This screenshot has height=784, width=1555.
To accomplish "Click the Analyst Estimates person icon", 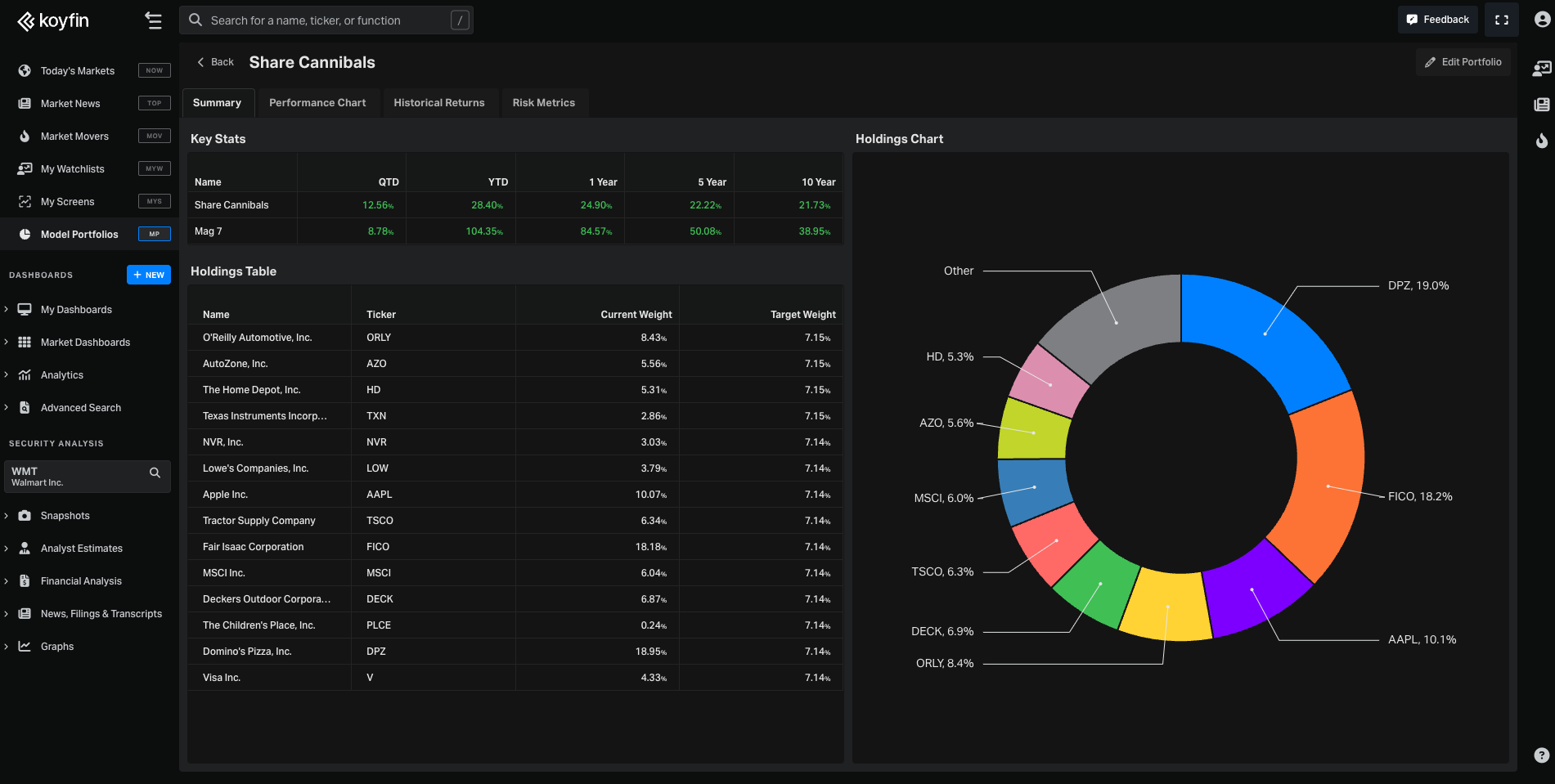I will (25, 549).
